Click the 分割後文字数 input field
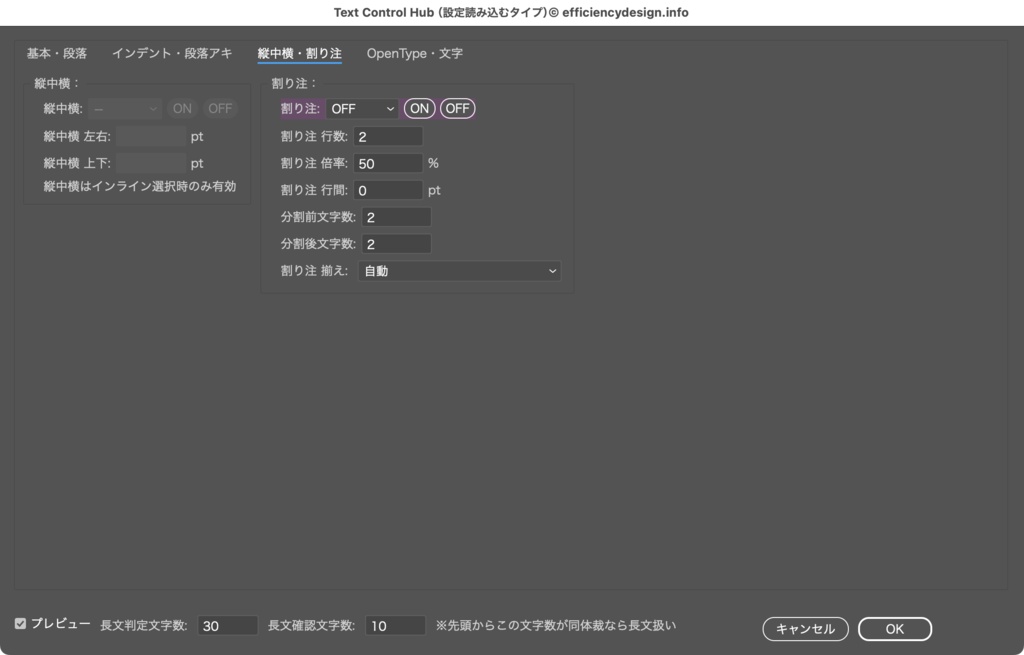The height and width of the screenshot is (655, 1024). [x=396, y=244]
